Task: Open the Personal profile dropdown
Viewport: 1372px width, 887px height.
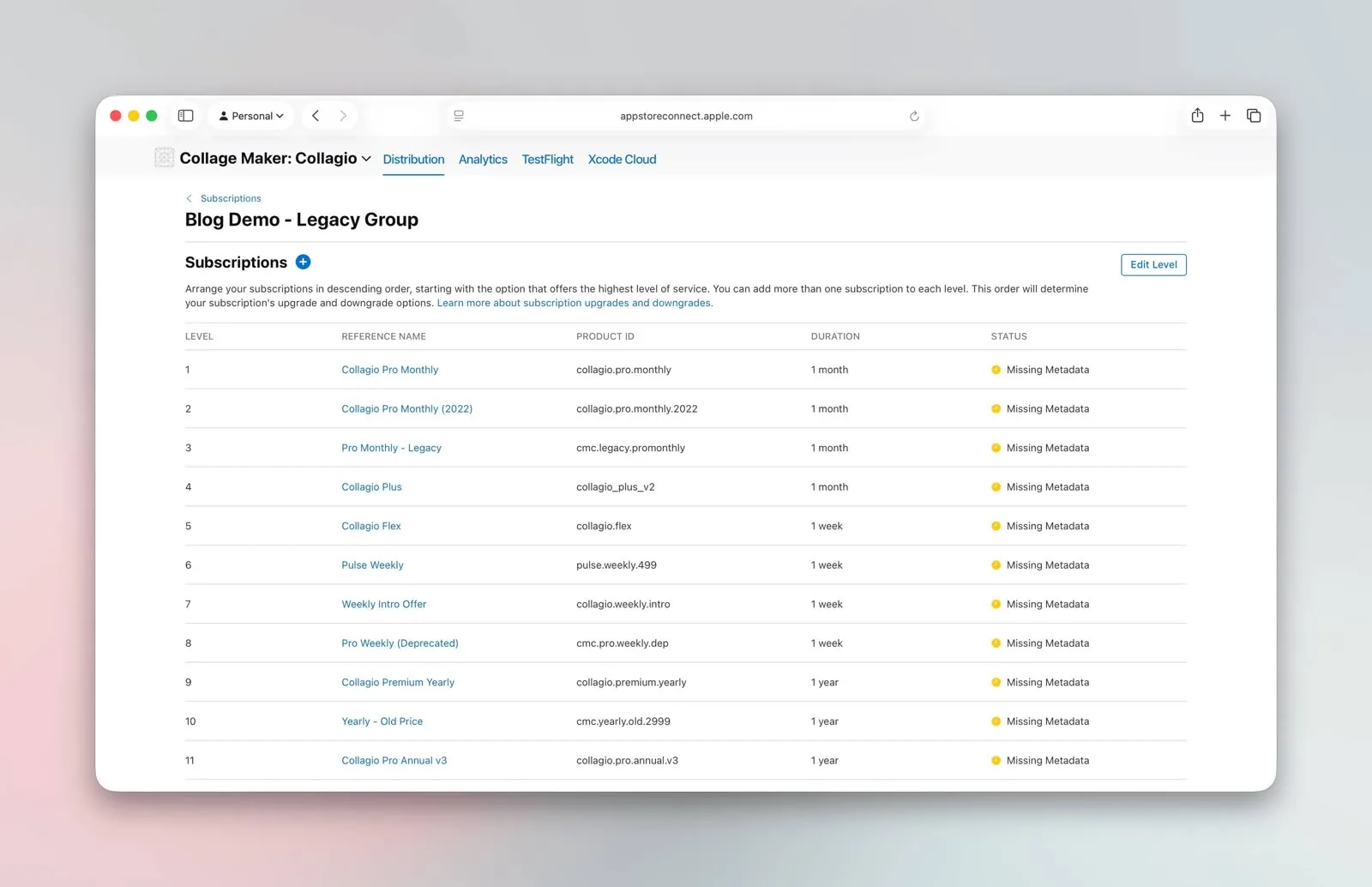Action: pyautogui.click(x=250, y=116)
